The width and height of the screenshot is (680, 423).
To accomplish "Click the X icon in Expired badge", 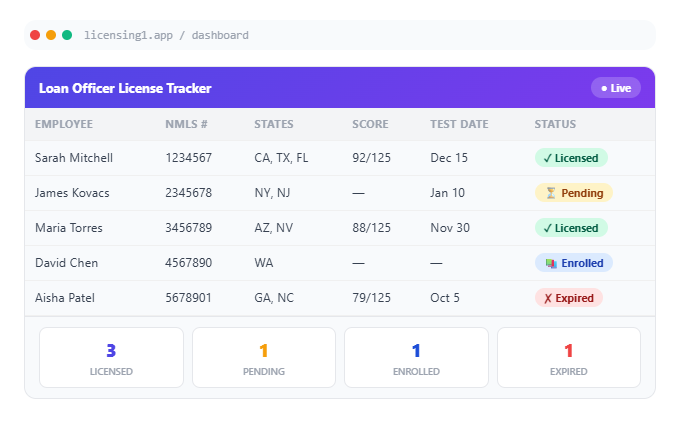I will click(x=548, y=298).
